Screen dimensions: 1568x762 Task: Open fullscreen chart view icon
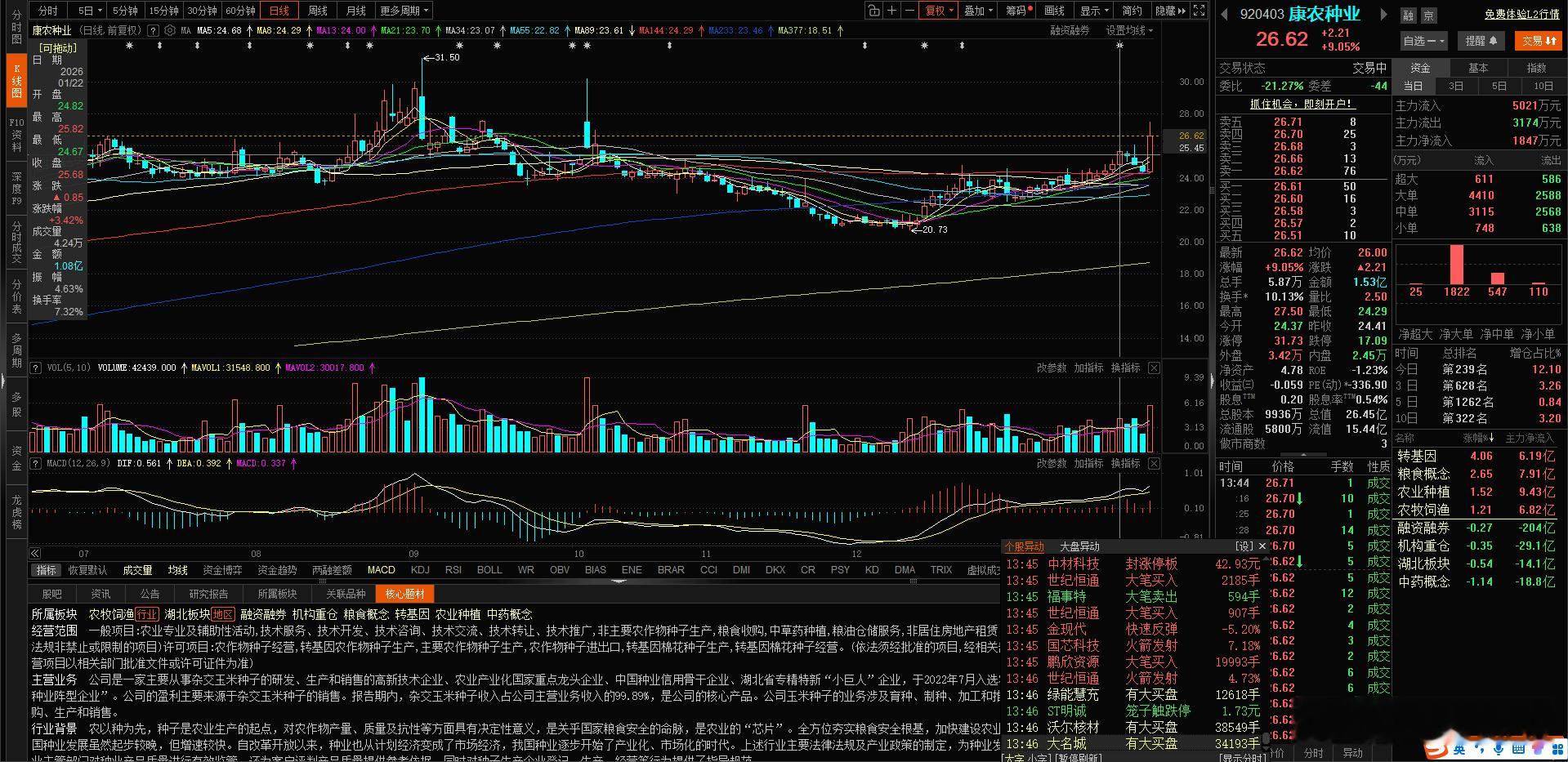click(1199, 11)
